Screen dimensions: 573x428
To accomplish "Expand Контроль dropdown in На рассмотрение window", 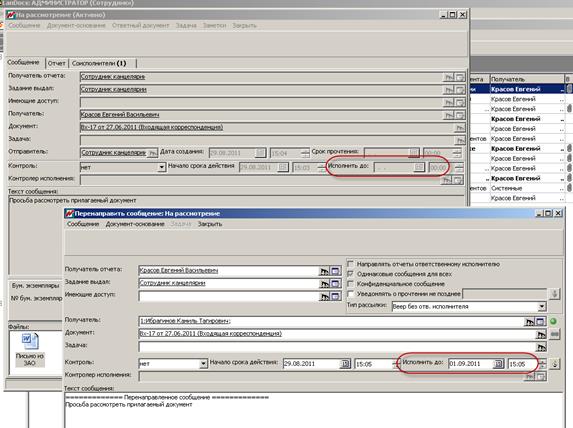I will pos(162,167).
